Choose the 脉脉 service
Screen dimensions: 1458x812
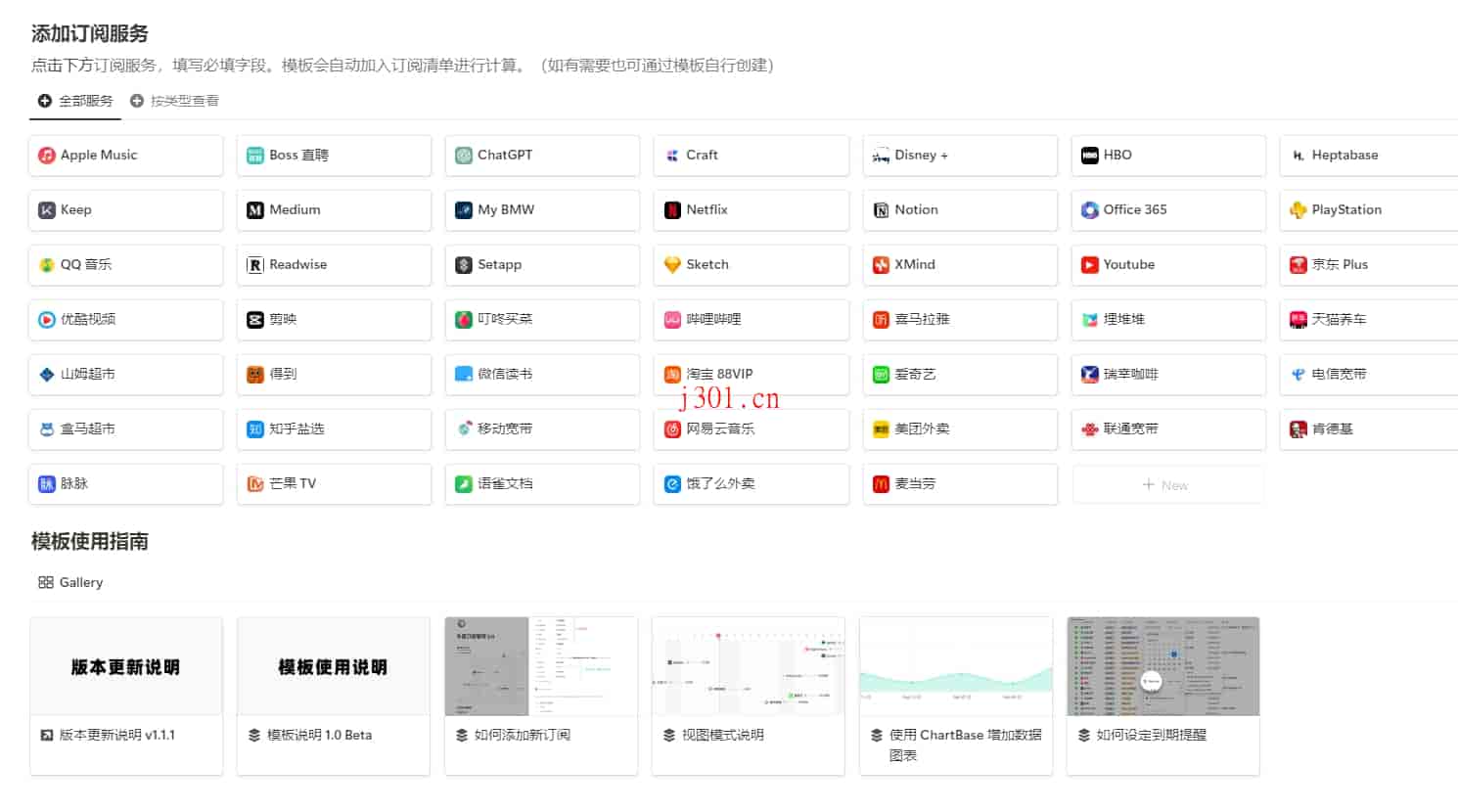pos(125,484)
